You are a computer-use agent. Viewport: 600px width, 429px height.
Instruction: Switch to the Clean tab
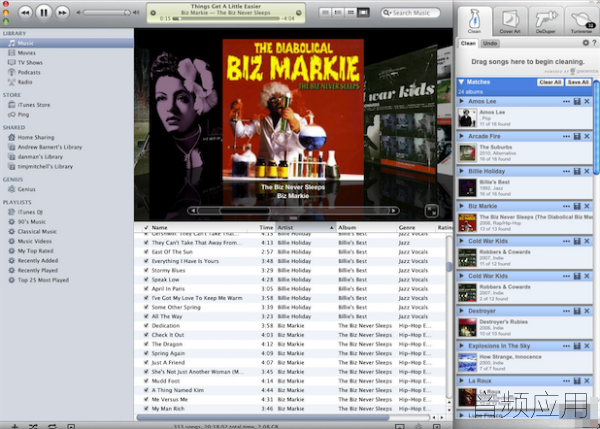tap(468, 43)
